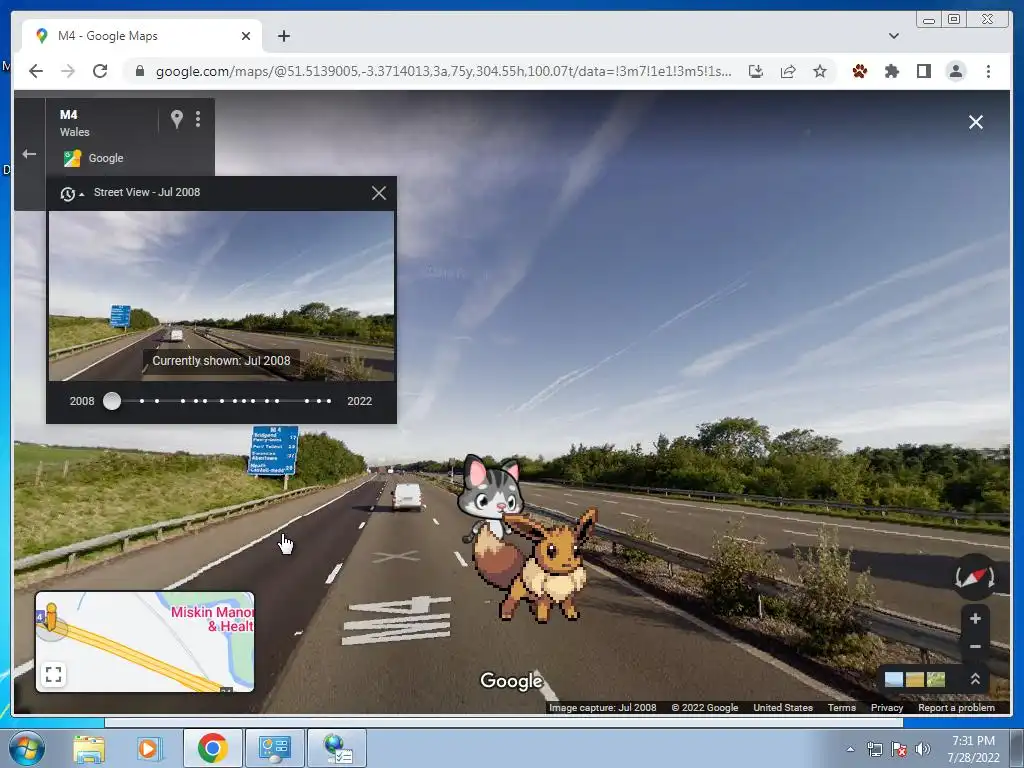1024x768 pixels.
Task: Show hidden system tray icons
Action: pos(850,750)
